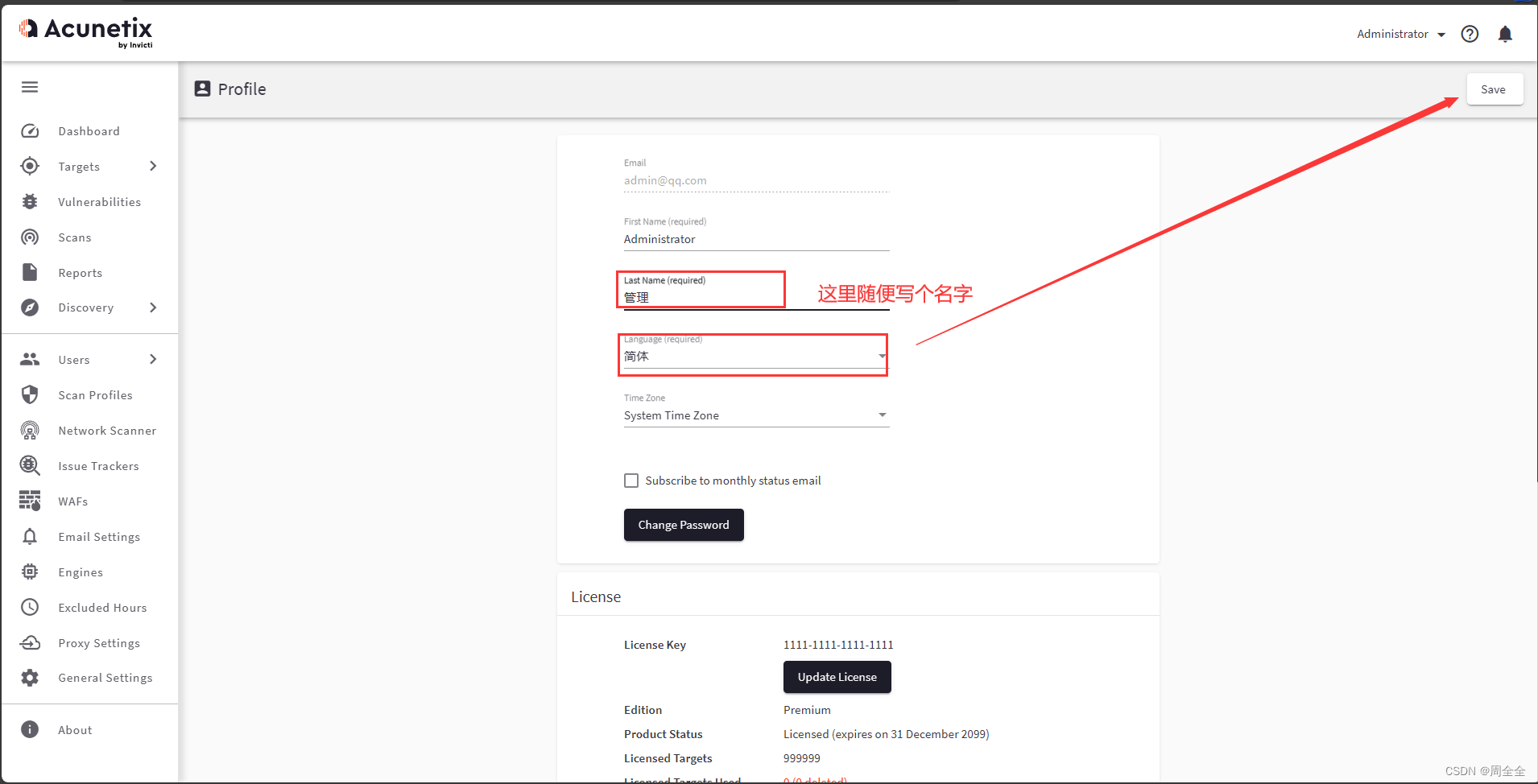1538x784 pixels.
Task: Open the Time Zone dropdown
Action: 756,415
